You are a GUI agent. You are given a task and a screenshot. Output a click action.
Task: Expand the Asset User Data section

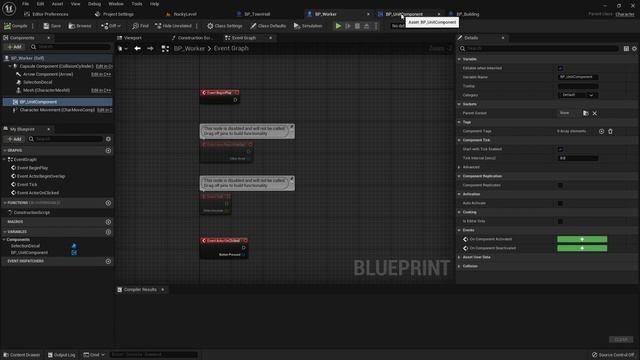[x=459, y=257]
